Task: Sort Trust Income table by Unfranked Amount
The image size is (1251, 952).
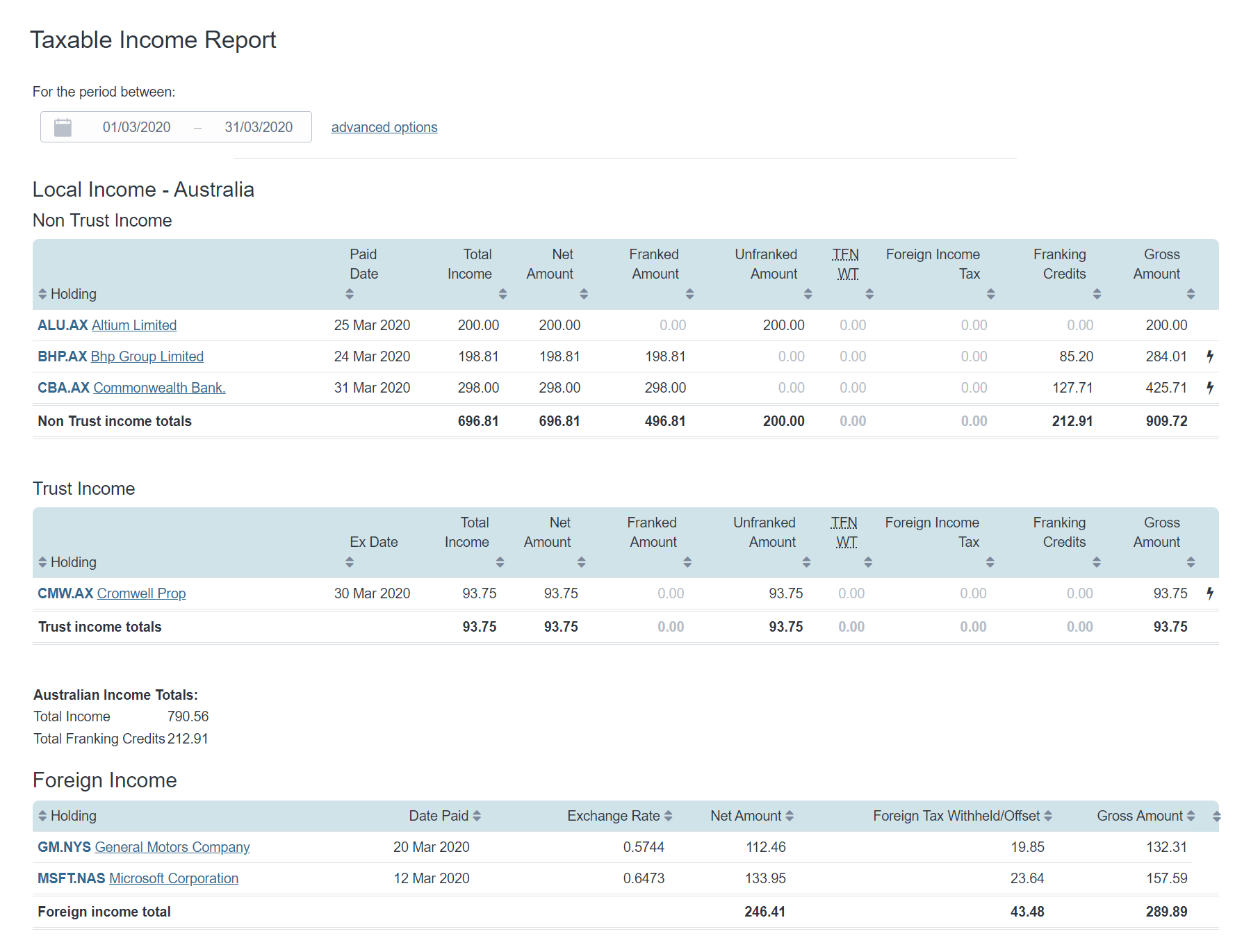Action: click(806, 562)
